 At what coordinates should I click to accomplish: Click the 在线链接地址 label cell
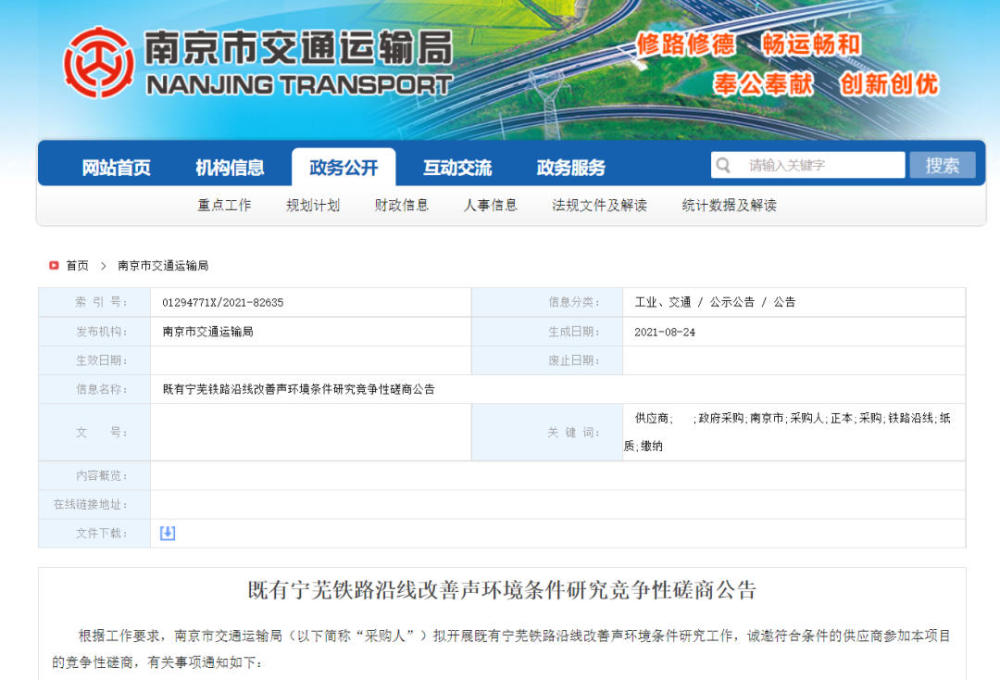pos(94,505)
